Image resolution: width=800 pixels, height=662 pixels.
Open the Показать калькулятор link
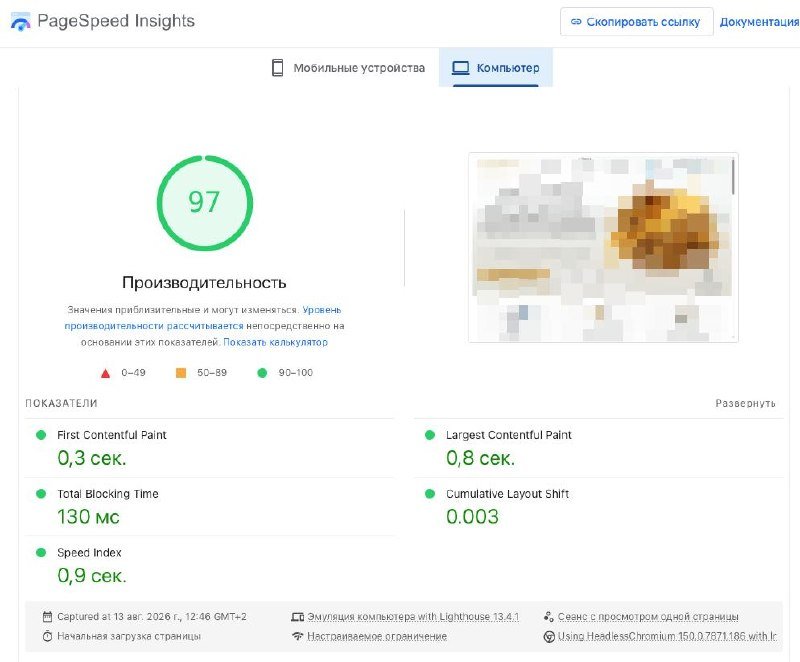pos(276,342)
